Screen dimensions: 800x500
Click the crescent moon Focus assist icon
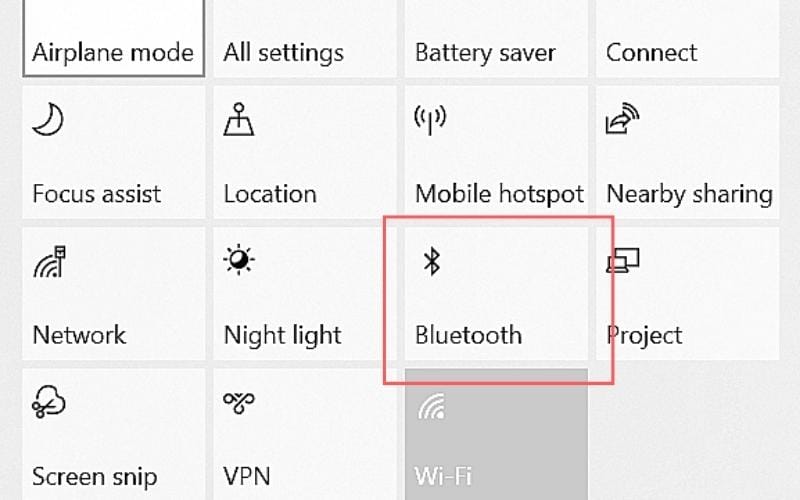(x=47, y=119)
